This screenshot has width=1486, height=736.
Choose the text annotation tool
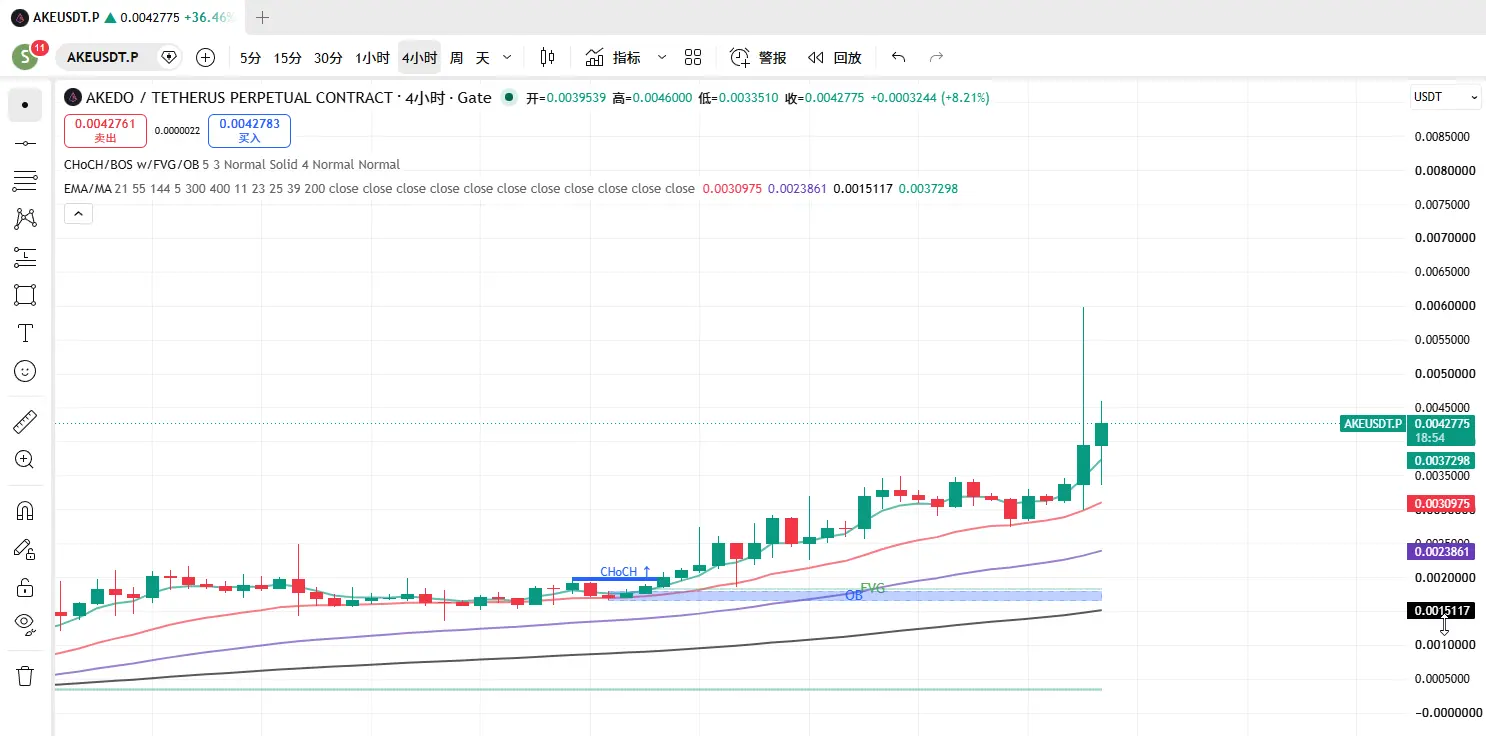pyautogui.click(x=25, y=333)
